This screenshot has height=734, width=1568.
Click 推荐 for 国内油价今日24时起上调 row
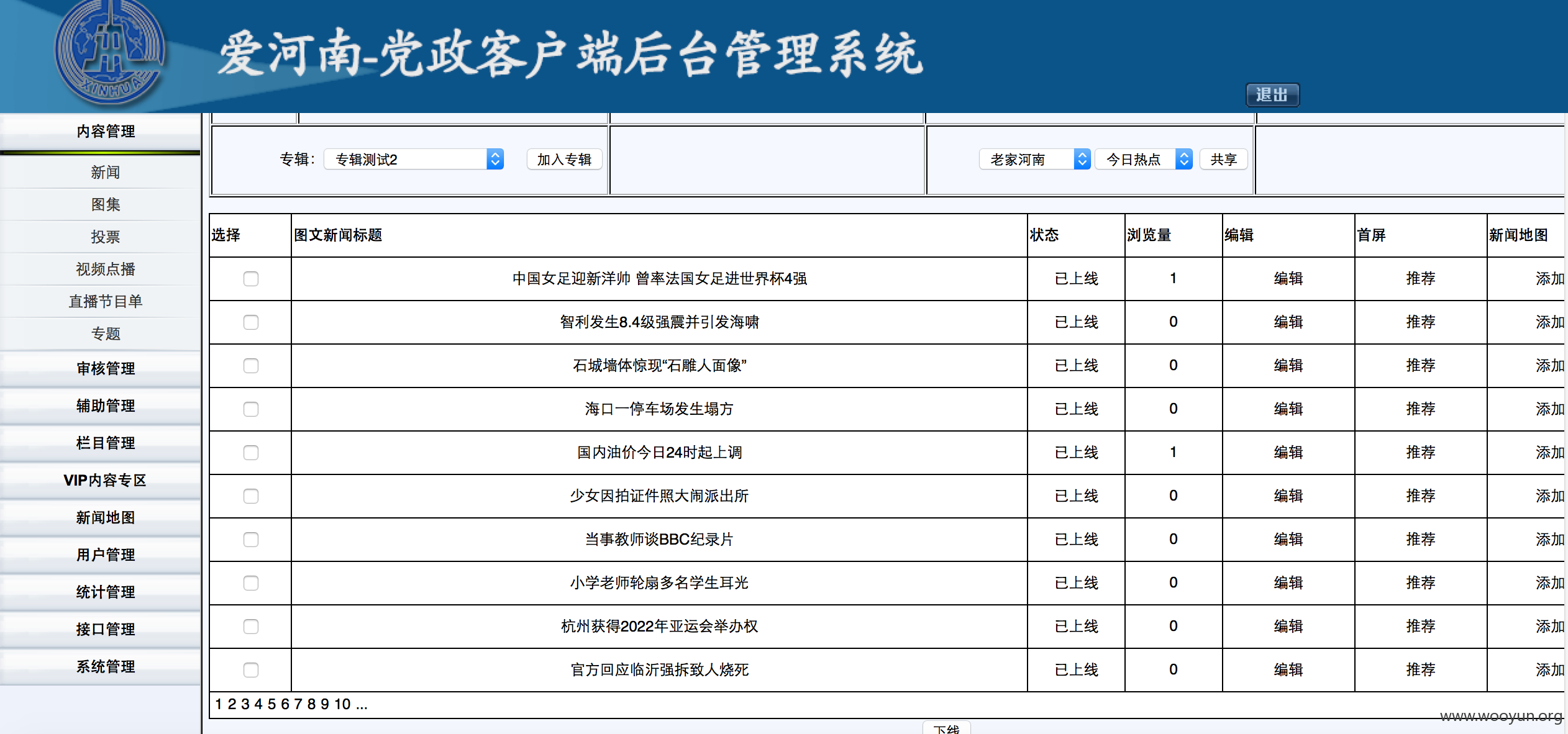click(1421, 453)
